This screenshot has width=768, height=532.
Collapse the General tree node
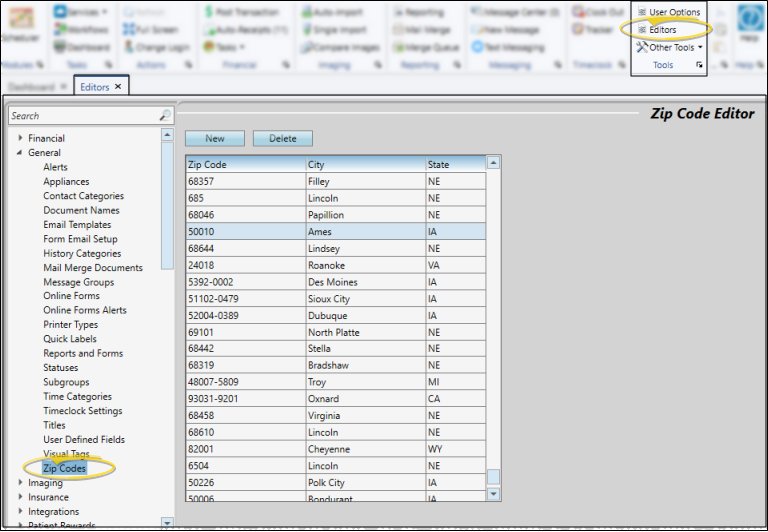20,153
